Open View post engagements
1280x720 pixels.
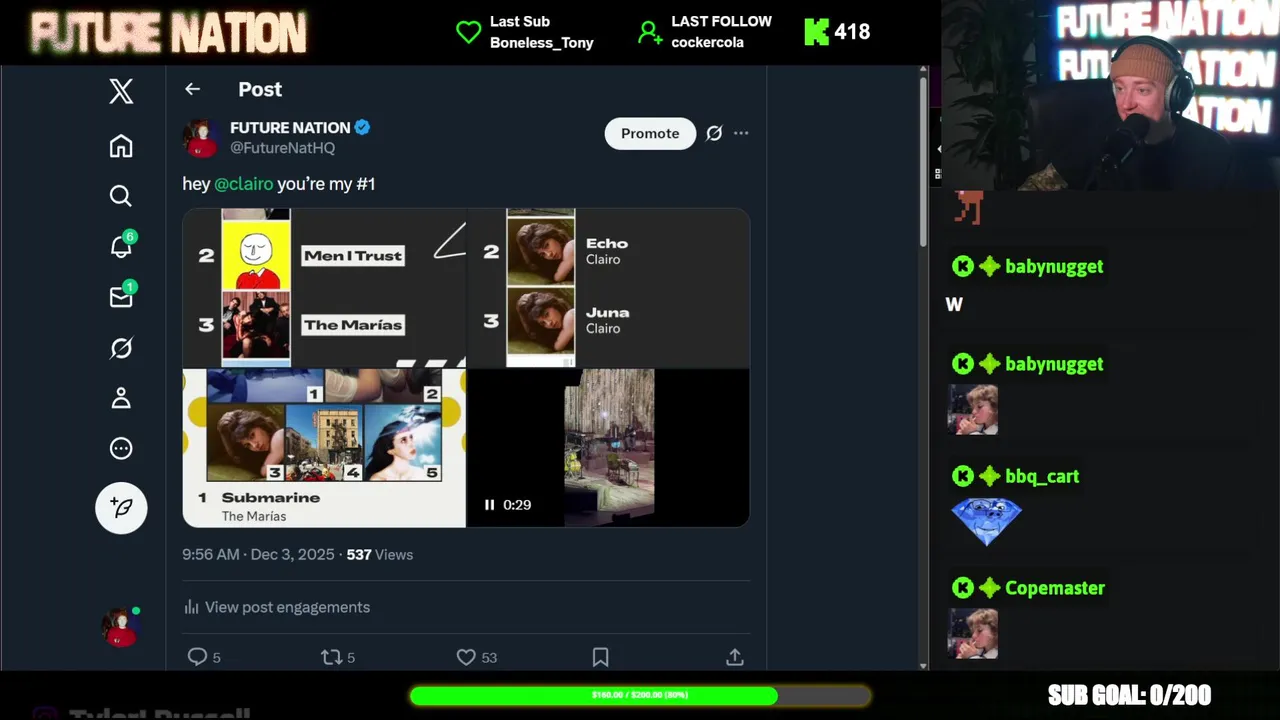(x=276, y=607)
